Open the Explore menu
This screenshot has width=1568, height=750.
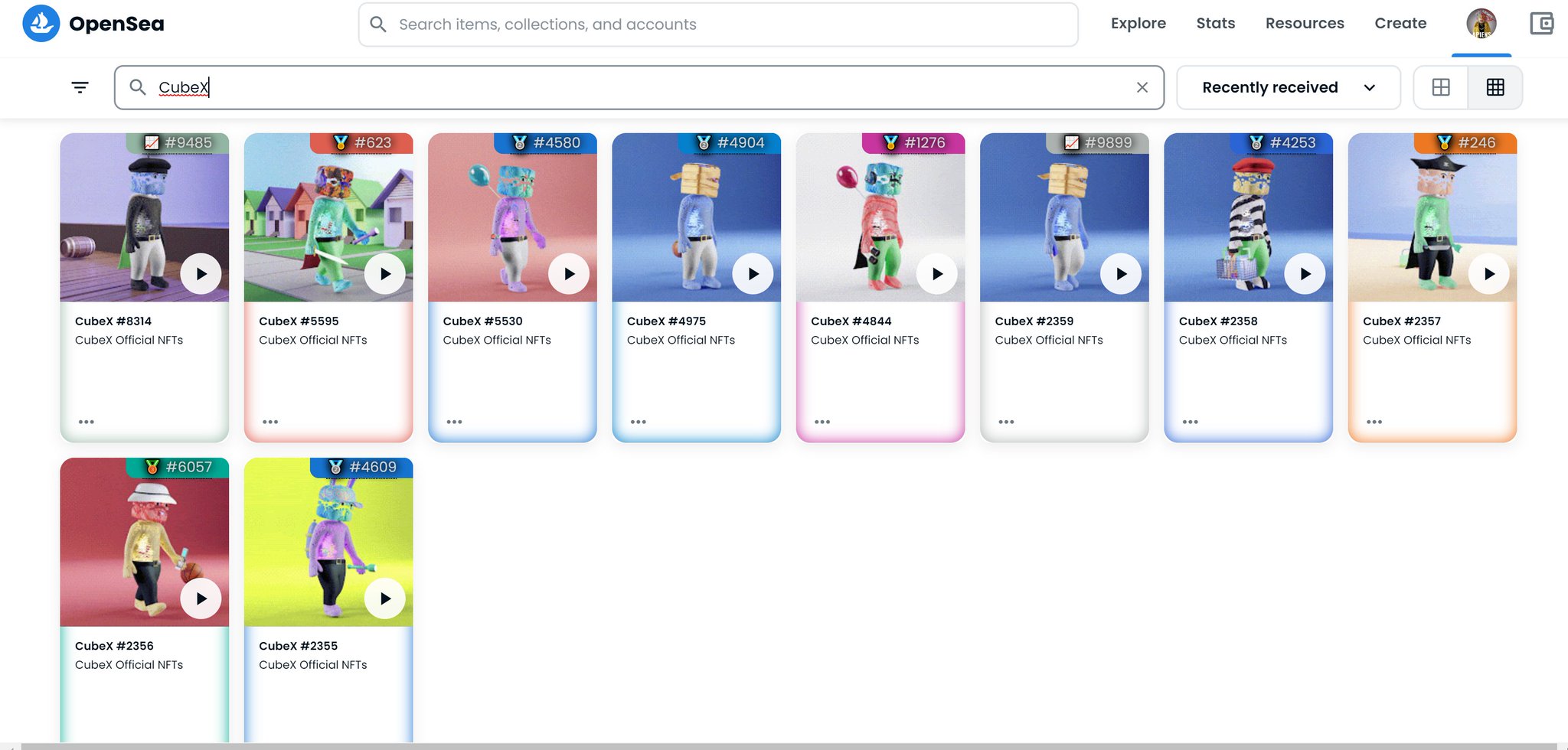[x=1138, y=23]
